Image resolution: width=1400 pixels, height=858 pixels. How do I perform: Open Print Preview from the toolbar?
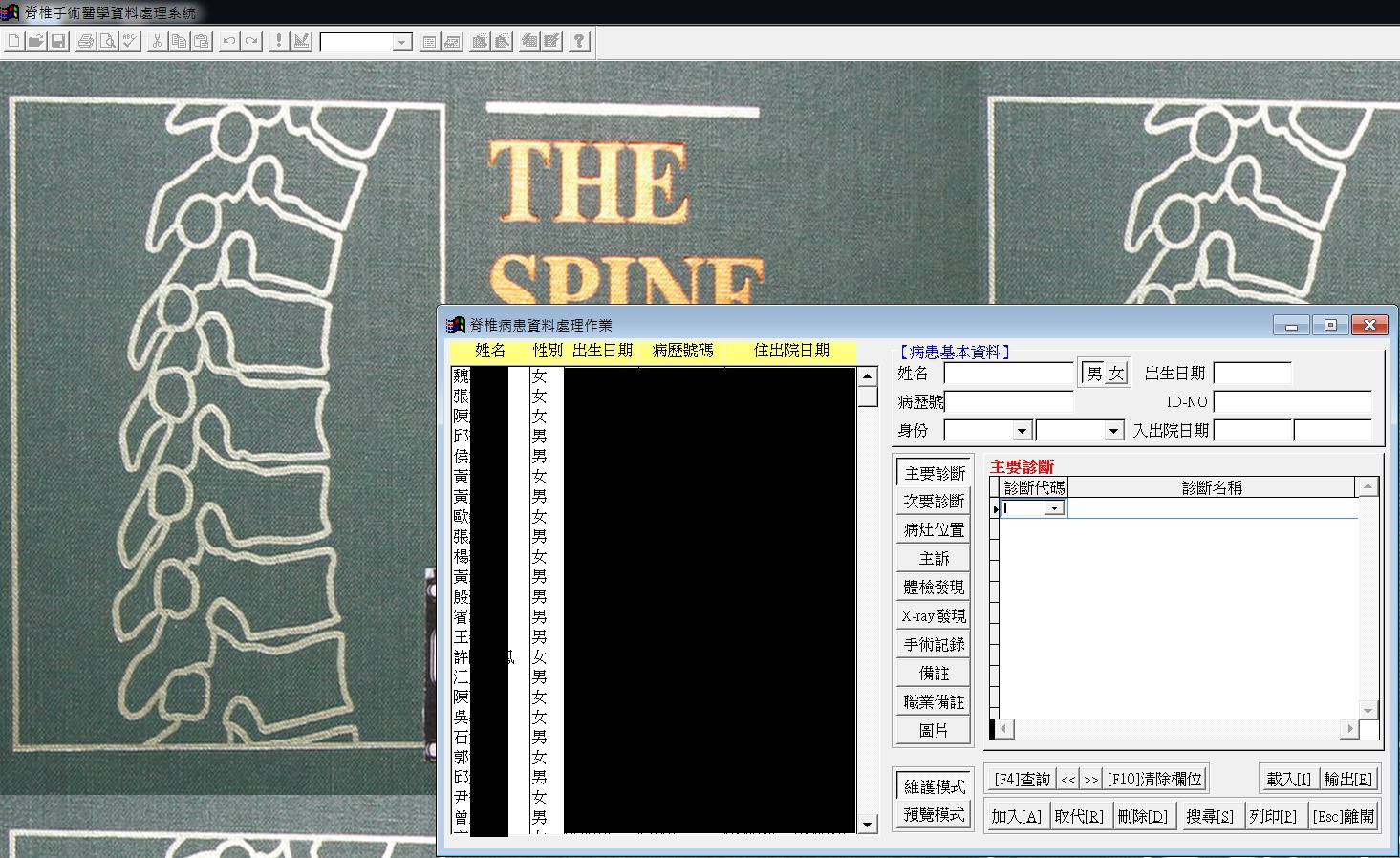click(x=108, y=41)
